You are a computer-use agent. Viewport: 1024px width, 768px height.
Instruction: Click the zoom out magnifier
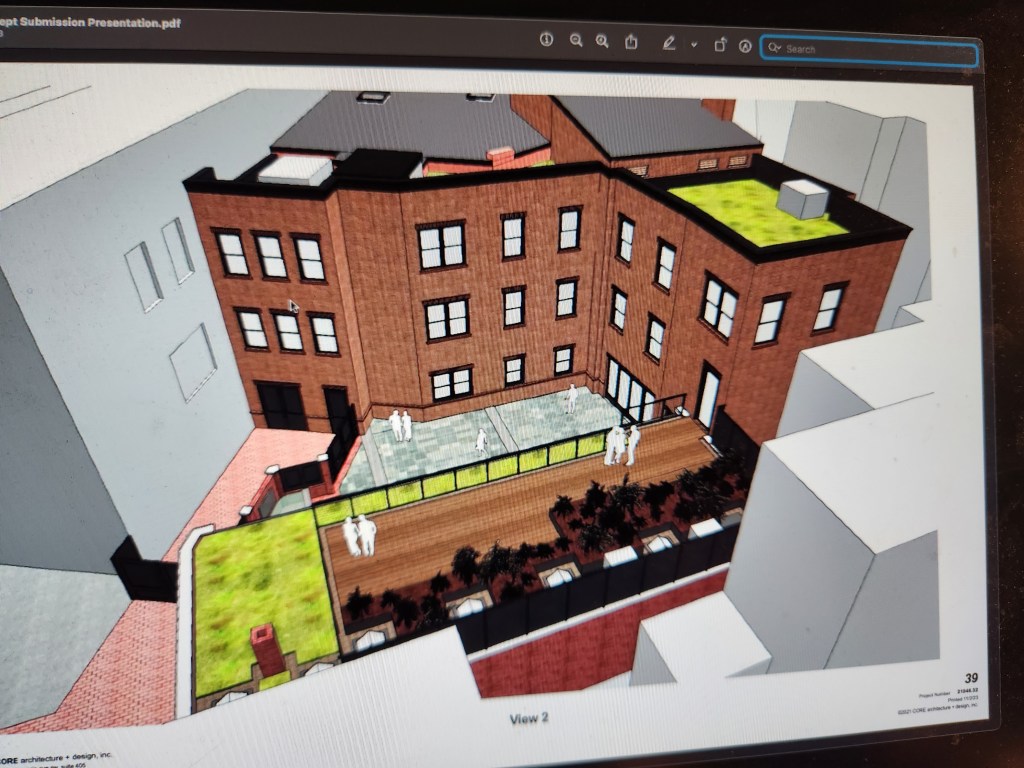tap(576, 40)
